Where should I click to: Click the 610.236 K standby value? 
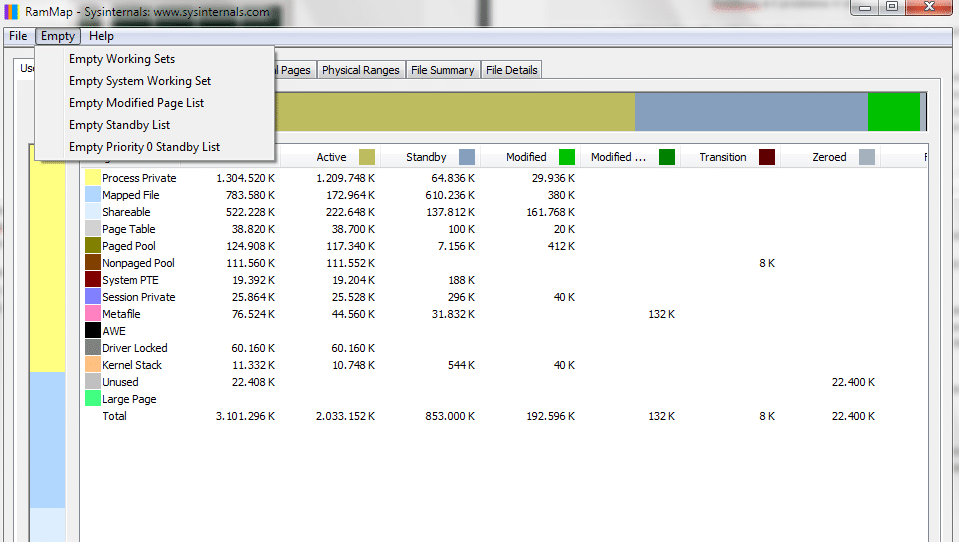[x=450, y=195]
